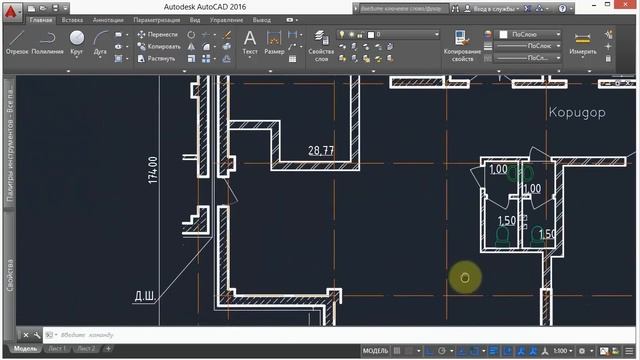
Task: Click the Offset tool icon
Action: [227, 59]
